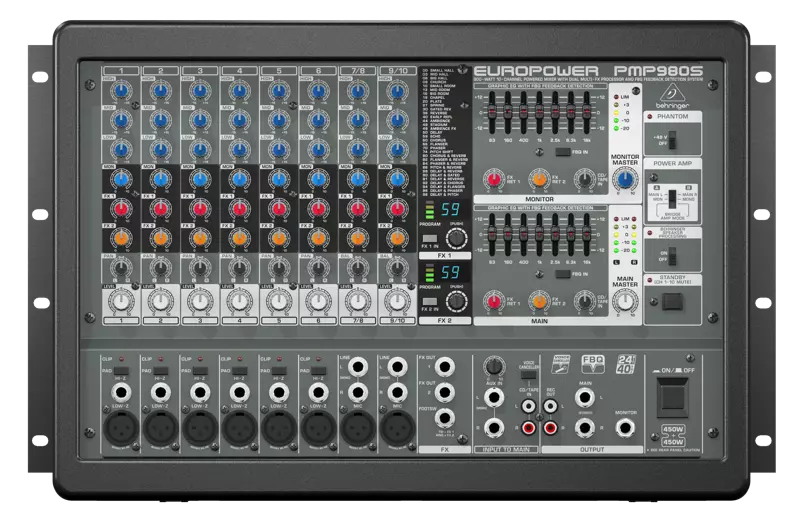The height and width of the screenshot is (531, 800).
Task: Click the FX 1 Program push knob
Action: pyautogui.click(x=456, y=238)
